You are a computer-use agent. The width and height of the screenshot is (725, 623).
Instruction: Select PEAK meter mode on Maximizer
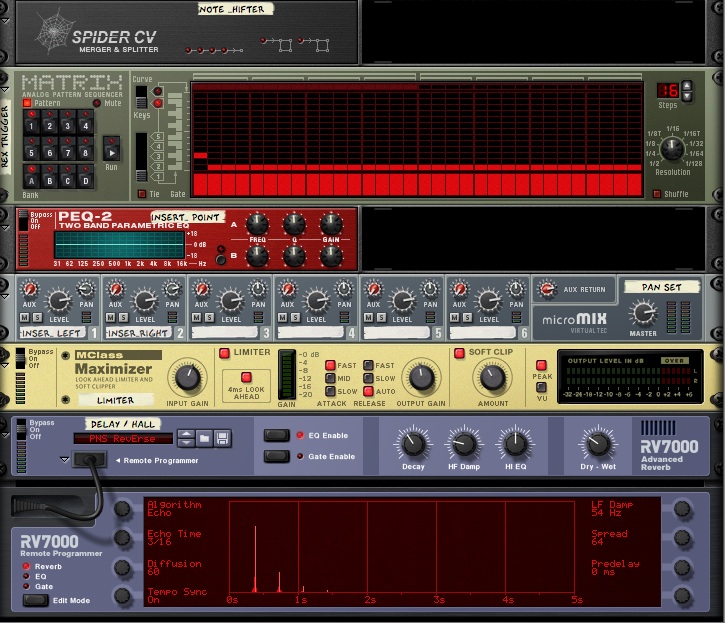point(541,365)
